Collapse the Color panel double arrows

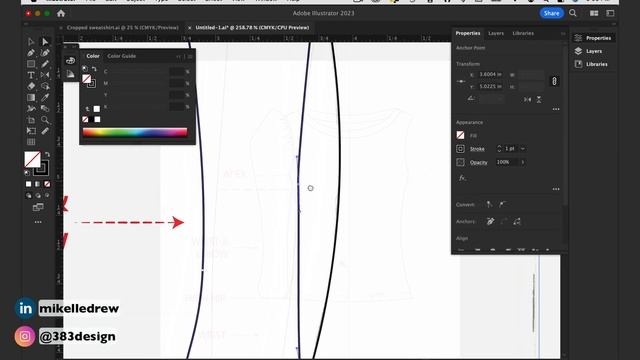click(178, 56)
